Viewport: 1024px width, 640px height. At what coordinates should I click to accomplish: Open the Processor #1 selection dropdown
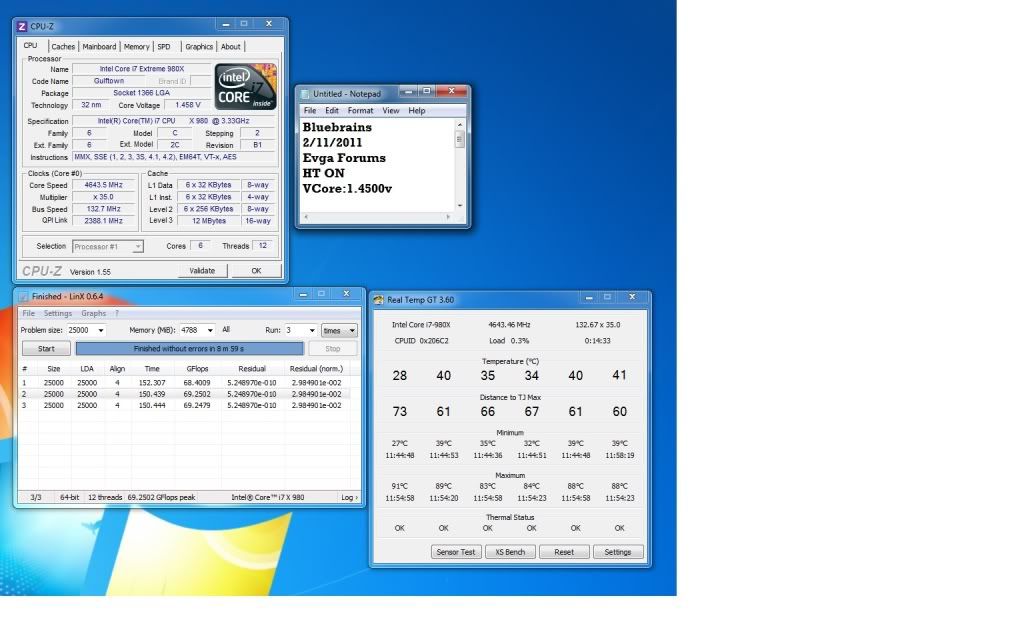pos(138,246)
